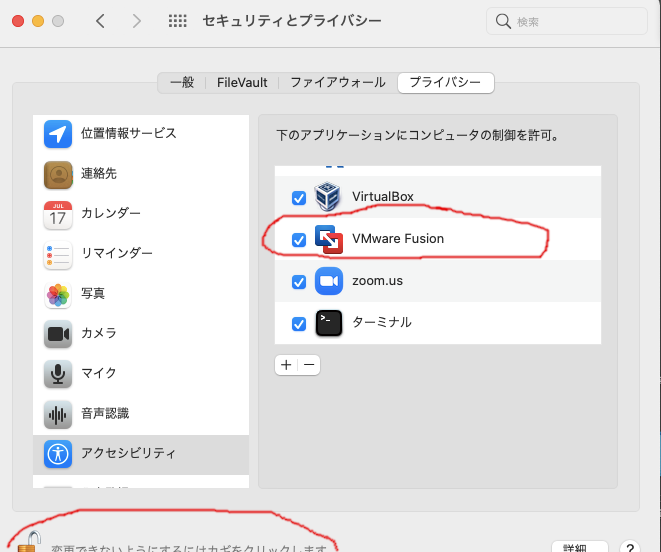Select the 連絡先 label
661x552 pixels.
(99, 174)
